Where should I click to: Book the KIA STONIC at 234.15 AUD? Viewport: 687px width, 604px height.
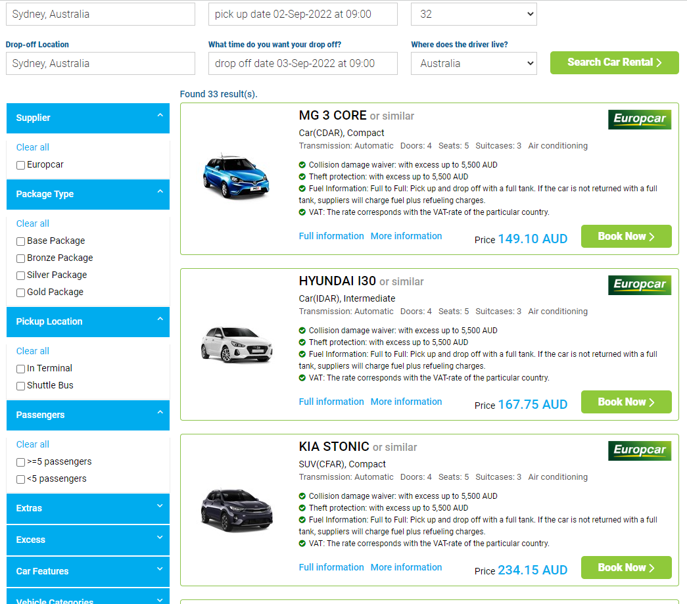(626, 568)
